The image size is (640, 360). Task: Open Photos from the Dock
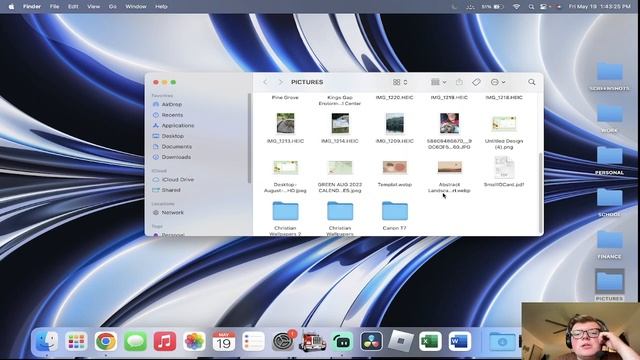tap(194, 341)
